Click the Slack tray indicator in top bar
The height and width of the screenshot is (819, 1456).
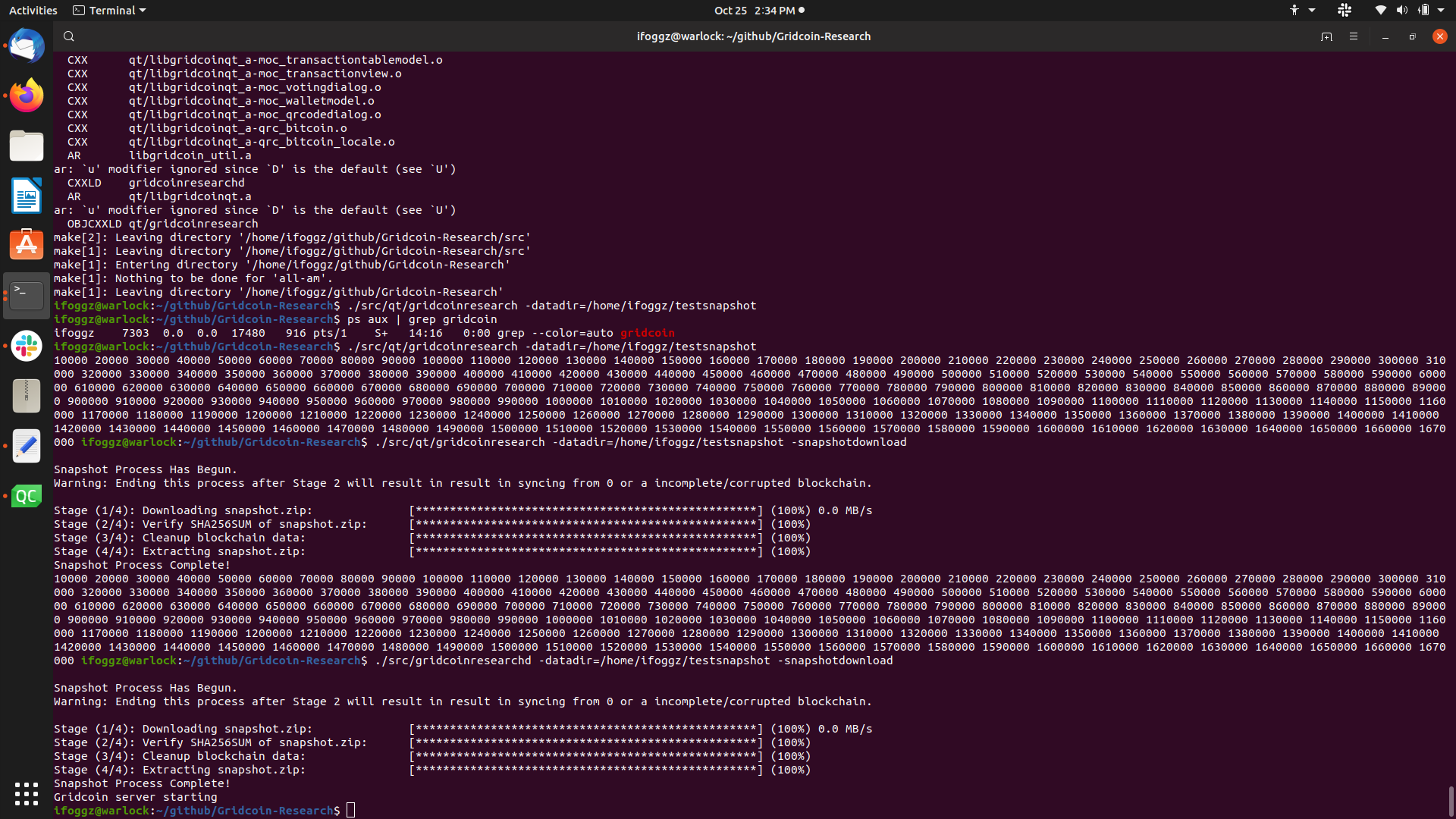tap(1345, 11)
